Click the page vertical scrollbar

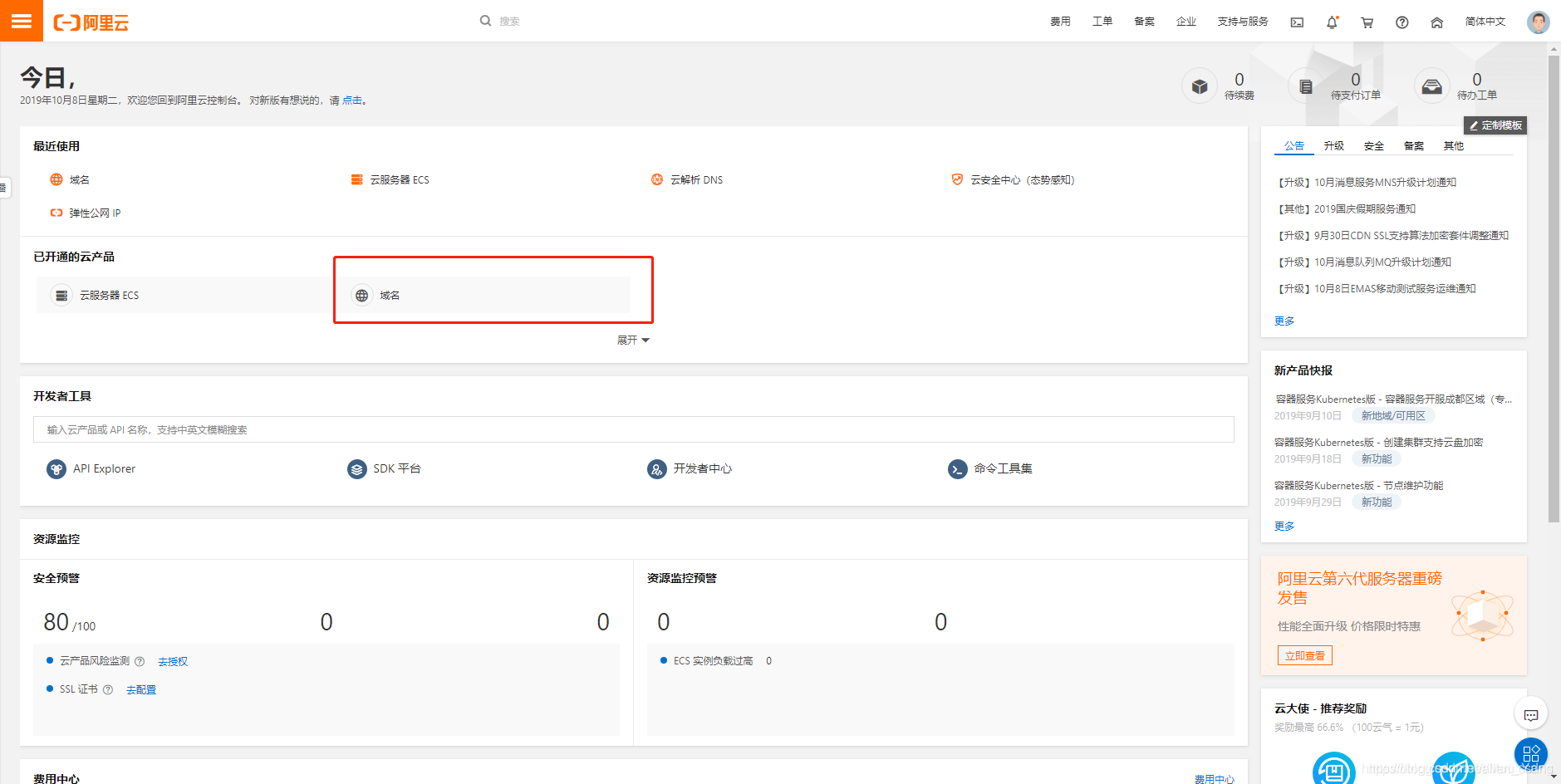[1554, 291]
